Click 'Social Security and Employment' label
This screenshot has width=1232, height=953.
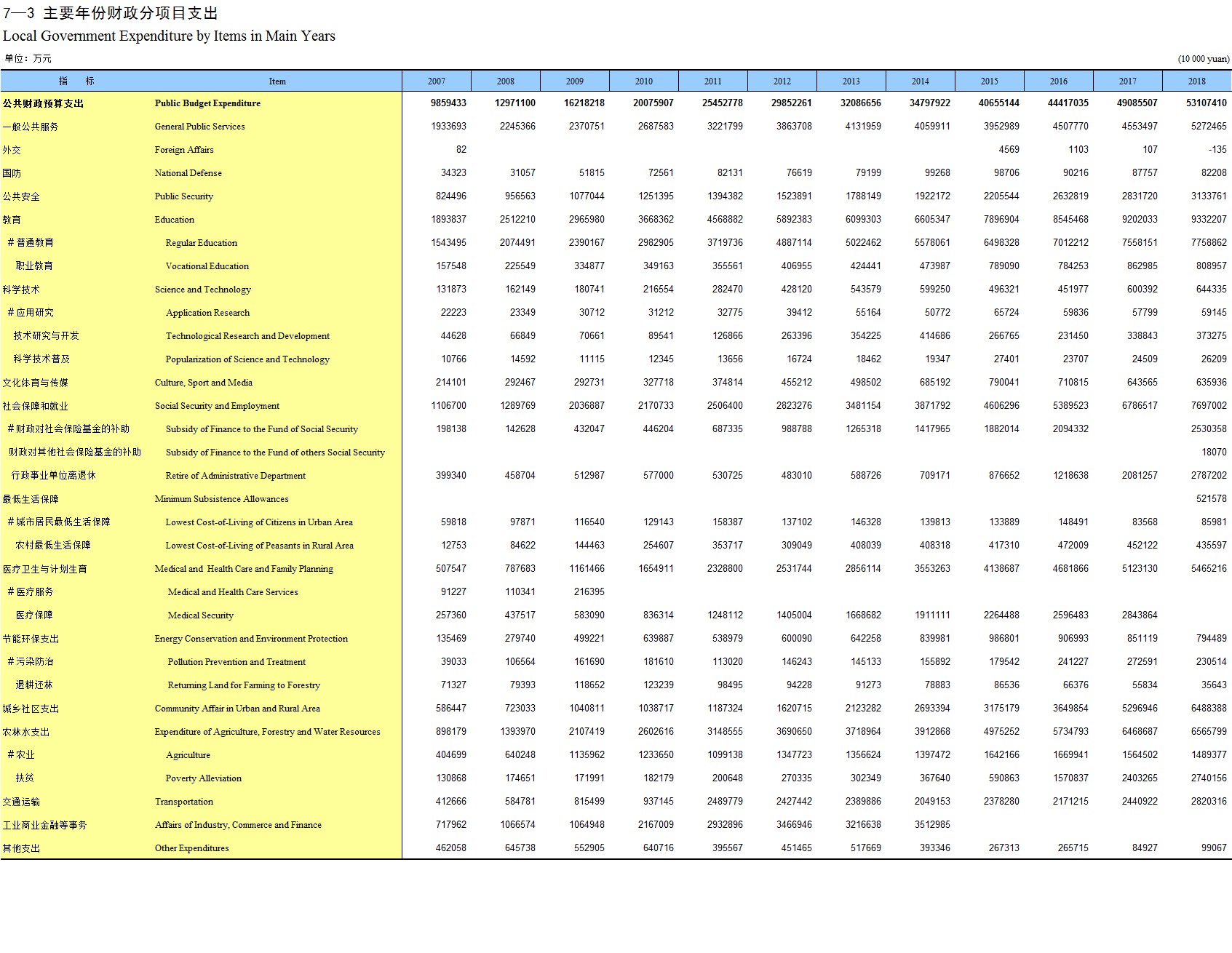[x=217, y=406]
